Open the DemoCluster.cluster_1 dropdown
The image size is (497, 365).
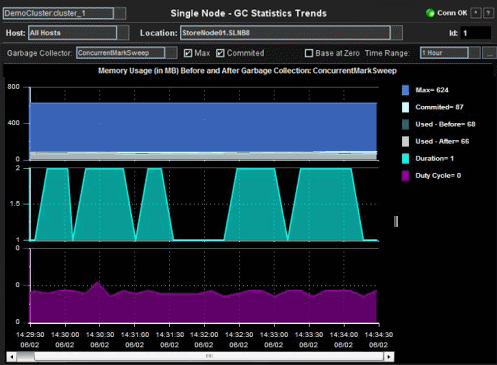[x=120, y=13]
